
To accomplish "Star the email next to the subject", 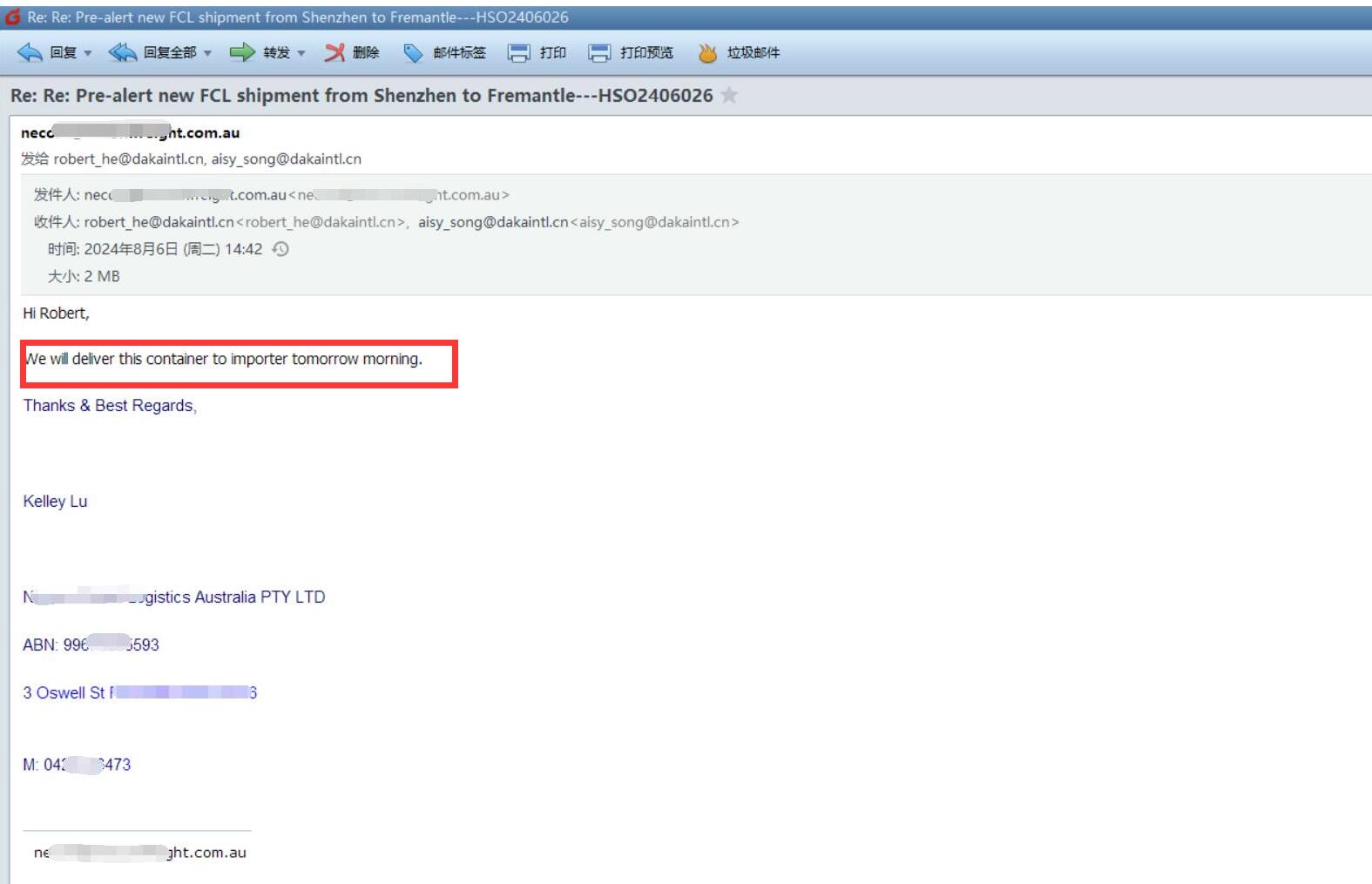I will tap(729, 95).
